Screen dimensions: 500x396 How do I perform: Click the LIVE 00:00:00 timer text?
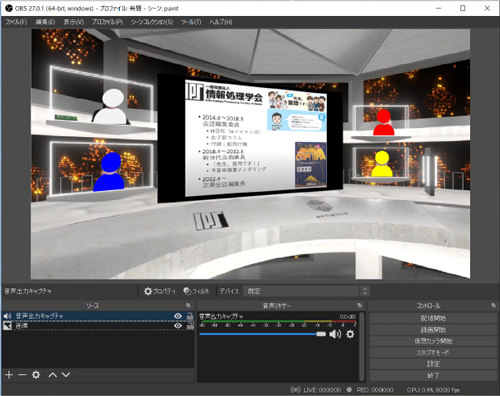click(x=322, y=390)
